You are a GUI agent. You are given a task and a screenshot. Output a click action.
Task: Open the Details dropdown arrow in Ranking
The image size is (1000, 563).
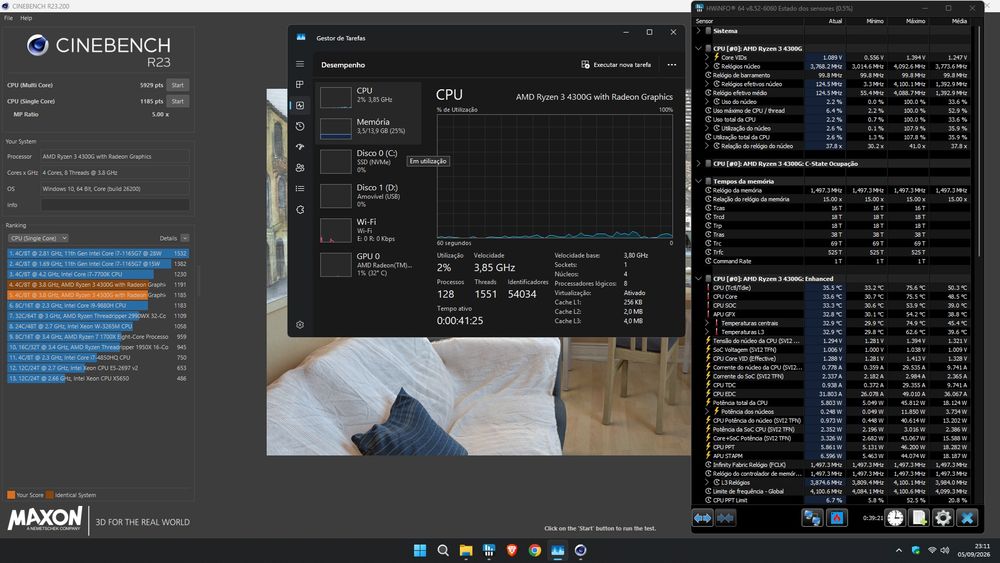(x=184, y=238)
